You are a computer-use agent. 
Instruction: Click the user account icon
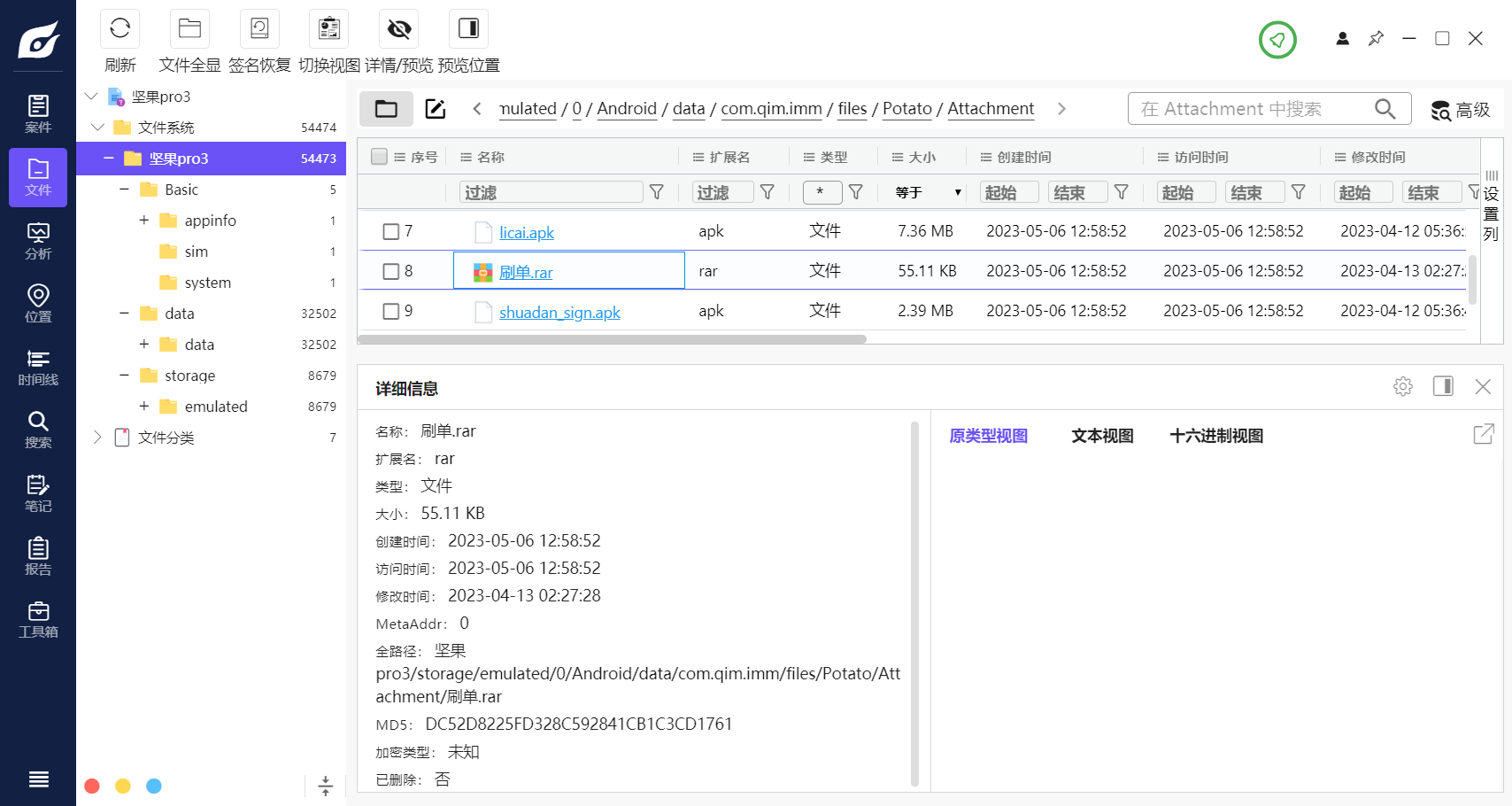pyautogui.click(x=1343, y=38)
